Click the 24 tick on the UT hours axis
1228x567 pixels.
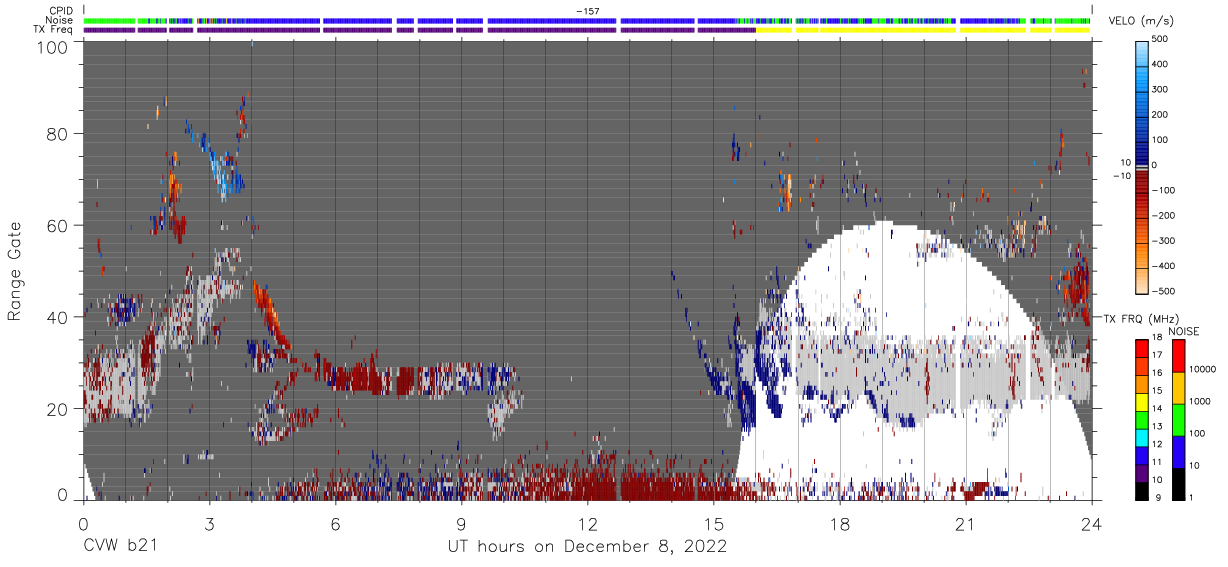[x=1091, y=523]
